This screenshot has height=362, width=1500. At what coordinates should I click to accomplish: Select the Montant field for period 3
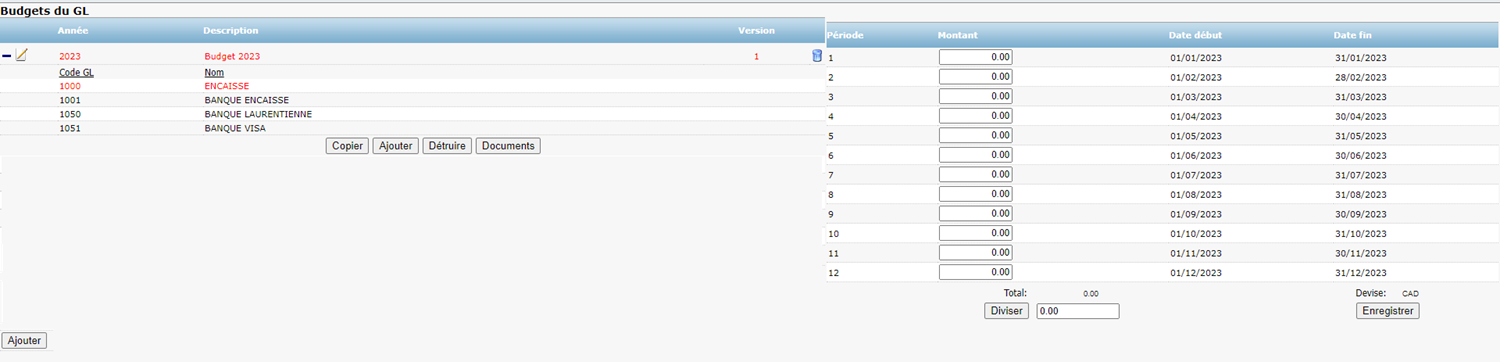[976, 96]
